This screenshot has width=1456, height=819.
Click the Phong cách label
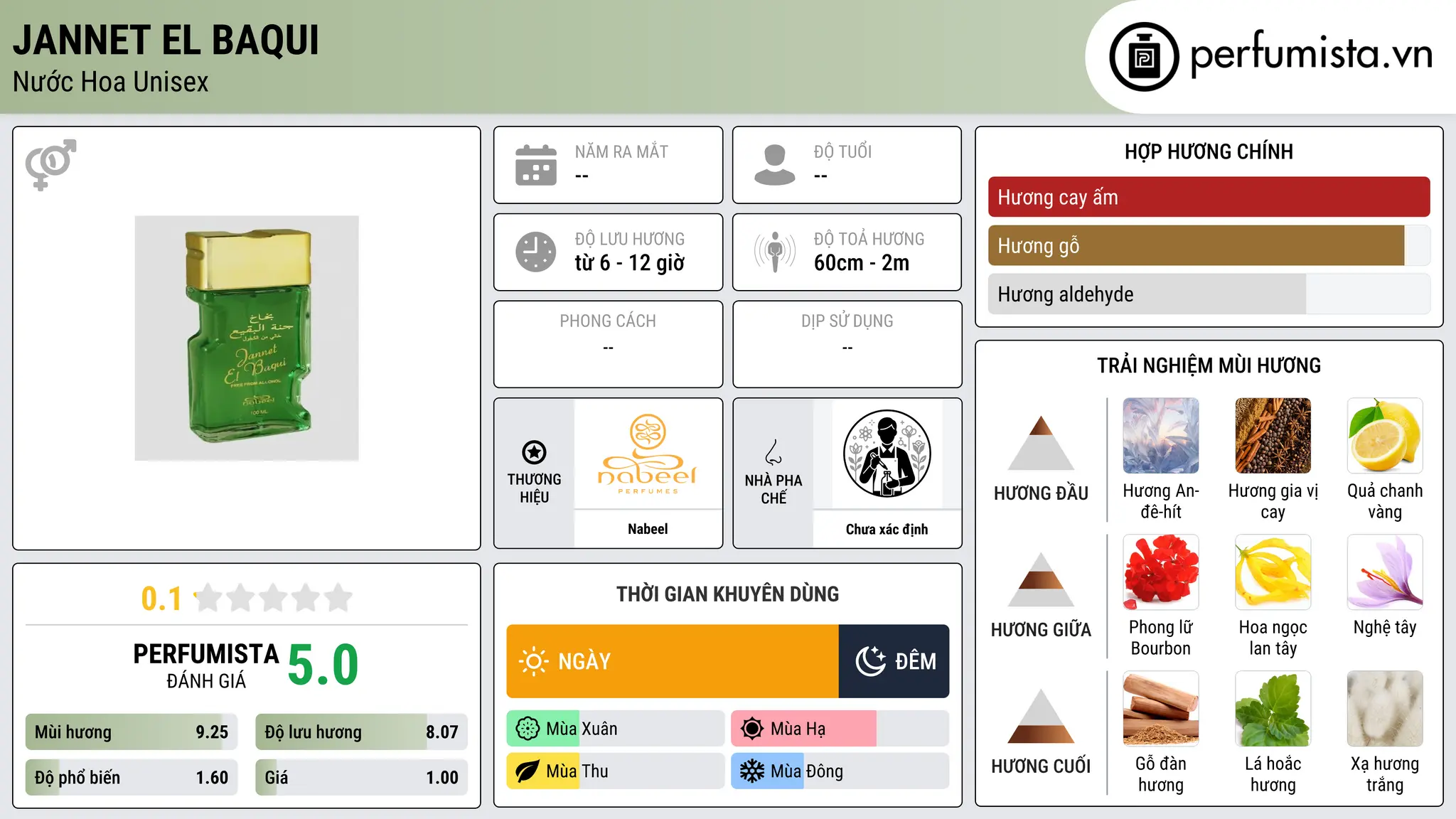click(608, 321)
